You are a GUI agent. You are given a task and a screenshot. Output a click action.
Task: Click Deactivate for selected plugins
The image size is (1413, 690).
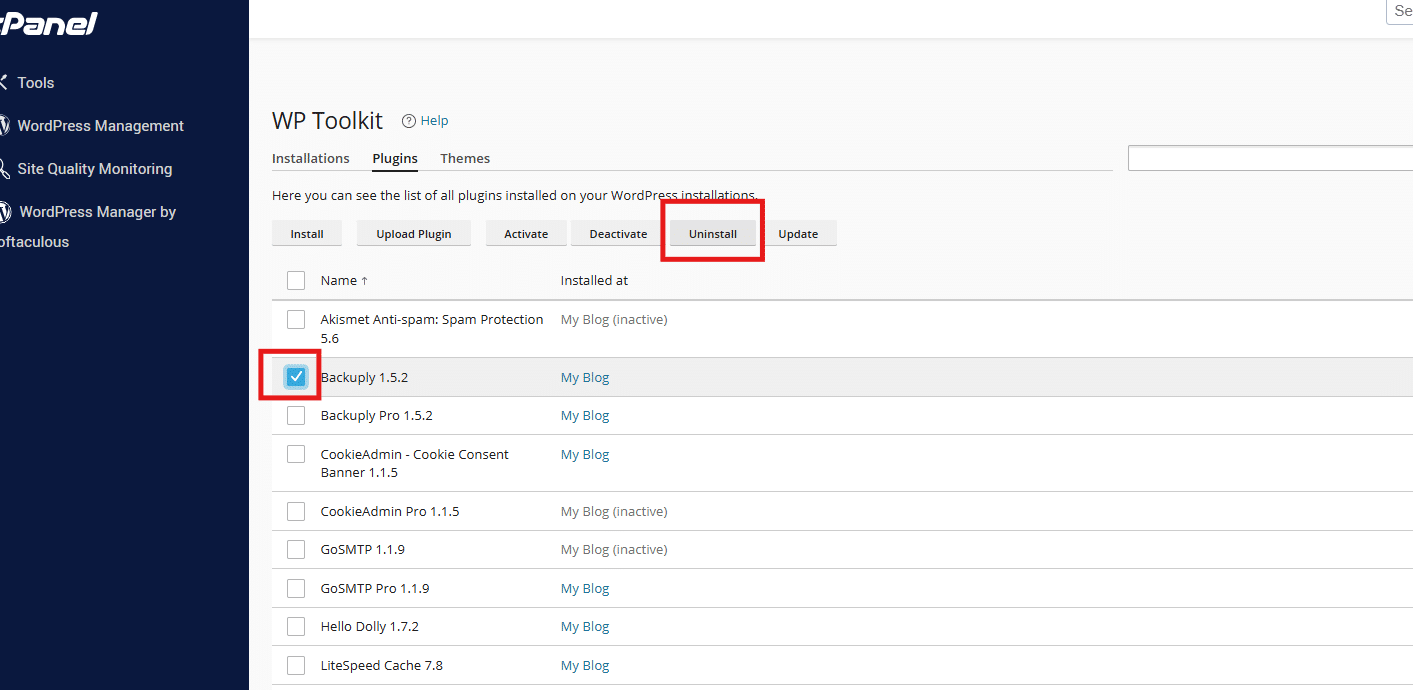tap(617, 233)
